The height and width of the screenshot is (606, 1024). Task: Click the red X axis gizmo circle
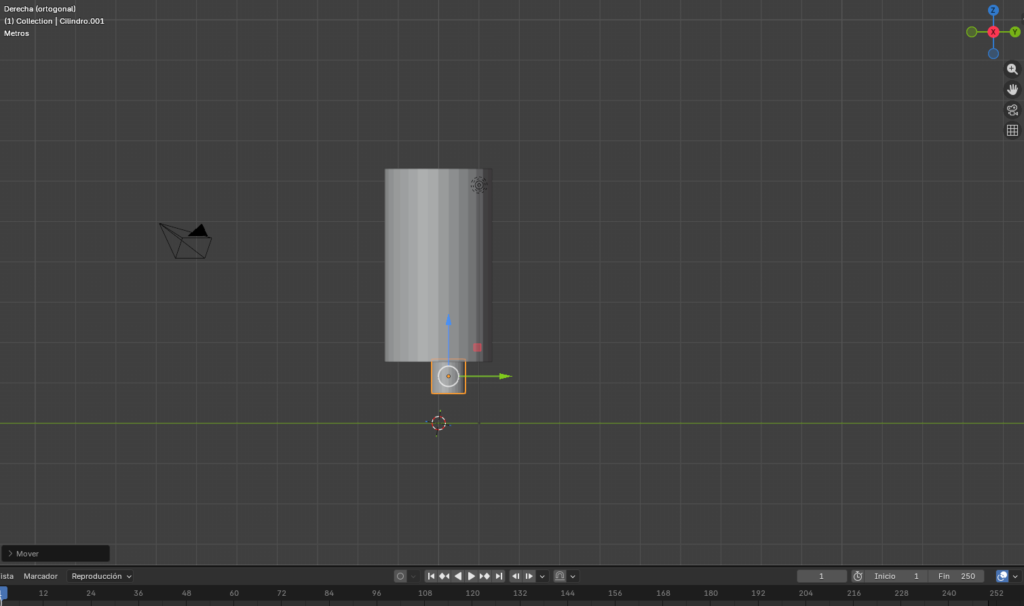tap(993, 32)
